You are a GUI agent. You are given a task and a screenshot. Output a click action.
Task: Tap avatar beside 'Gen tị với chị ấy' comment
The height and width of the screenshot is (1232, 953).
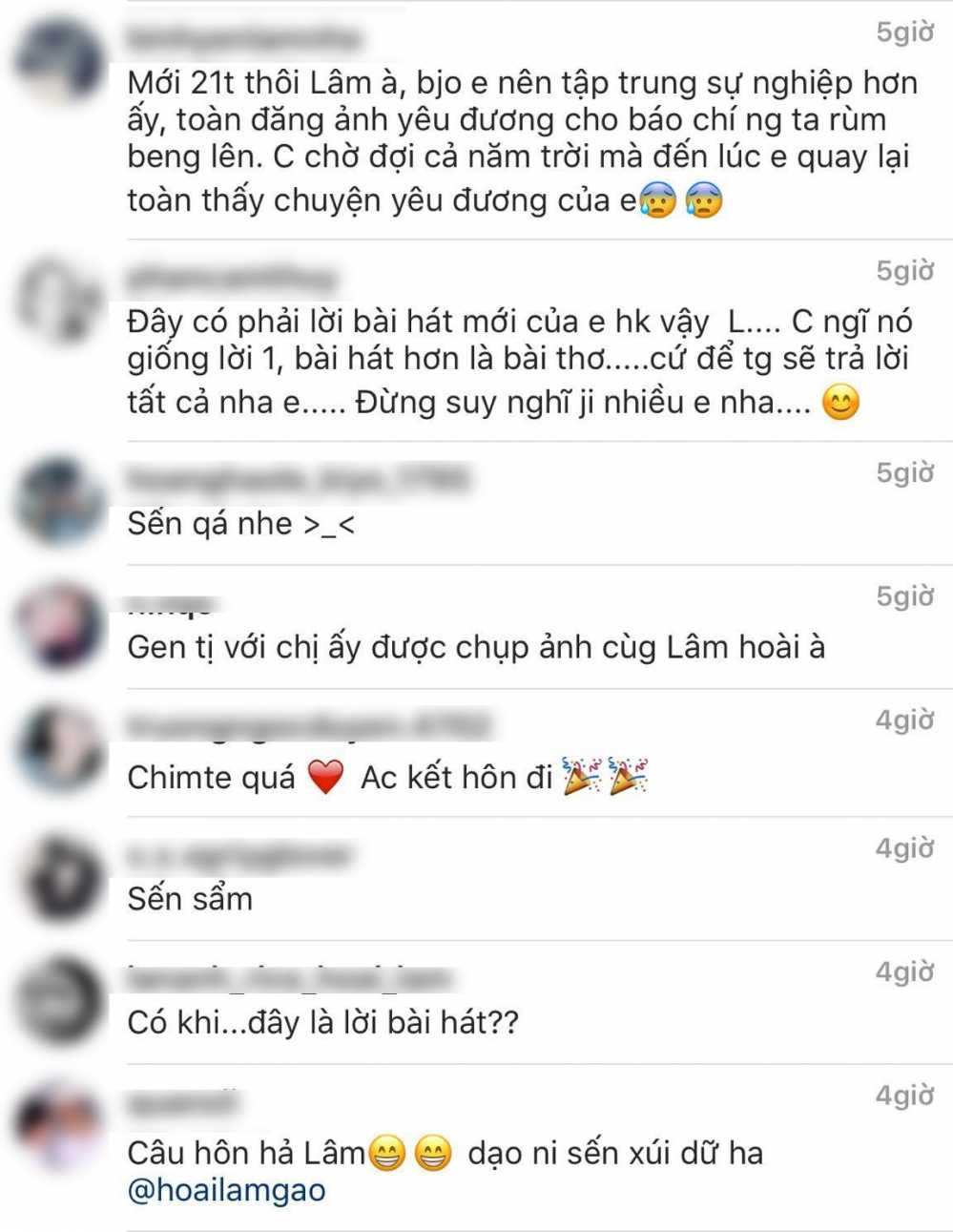[59, 626]
